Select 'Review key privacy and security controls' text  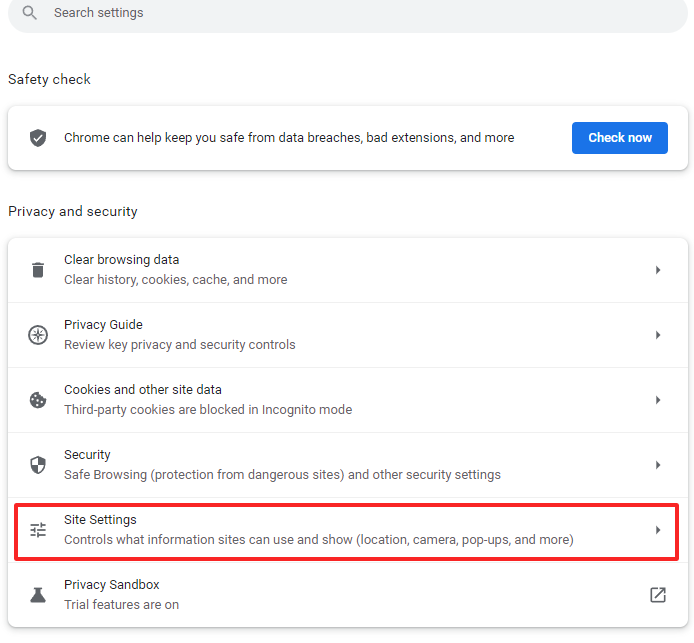(x=179, y=345)
